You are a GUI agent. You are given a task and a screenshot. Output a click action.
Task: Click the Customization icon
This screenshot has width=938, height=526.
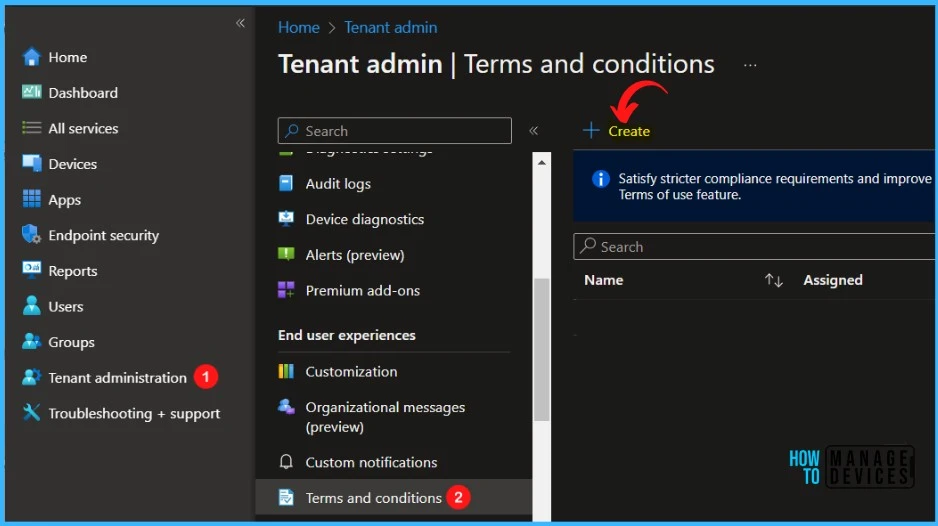286,372
